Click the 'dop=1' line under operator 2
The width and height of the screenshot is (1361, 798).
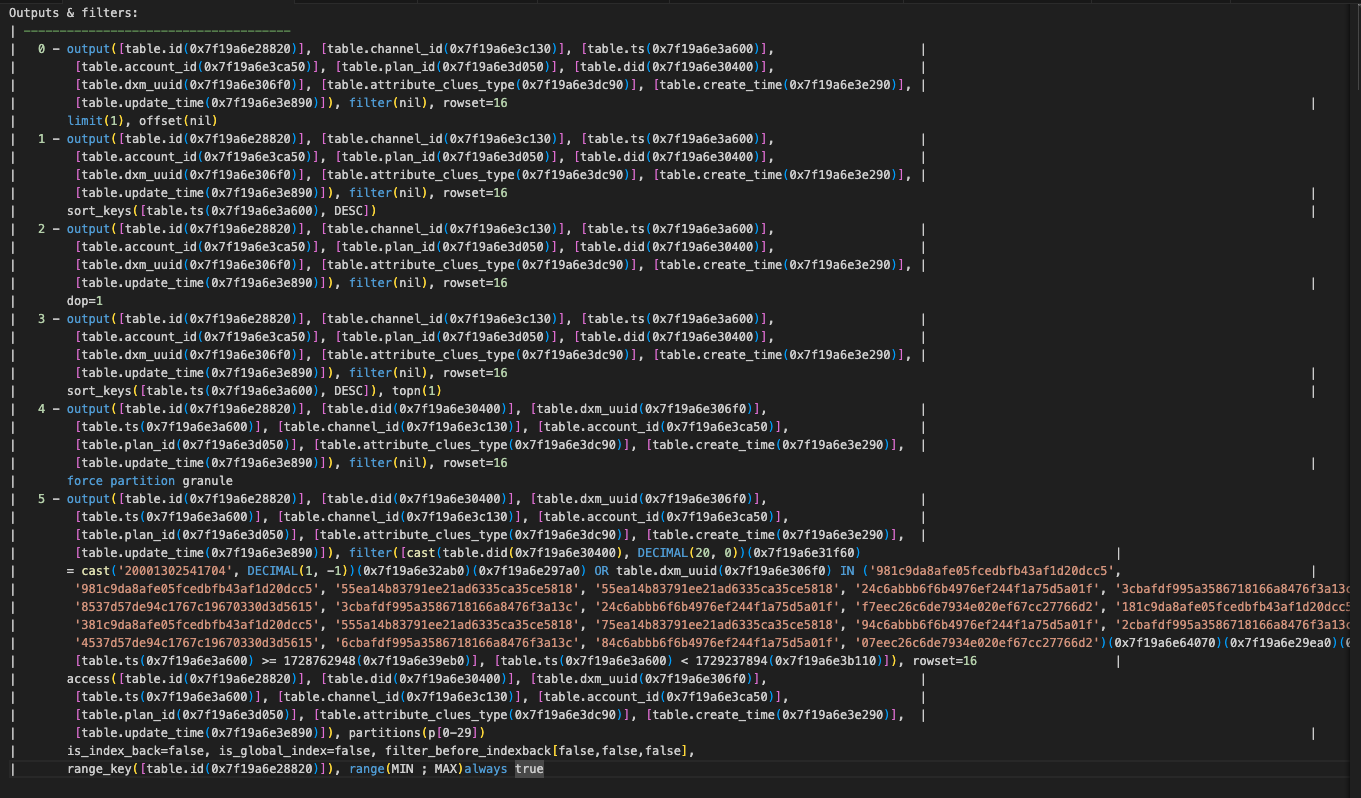(x=85, y=300)
